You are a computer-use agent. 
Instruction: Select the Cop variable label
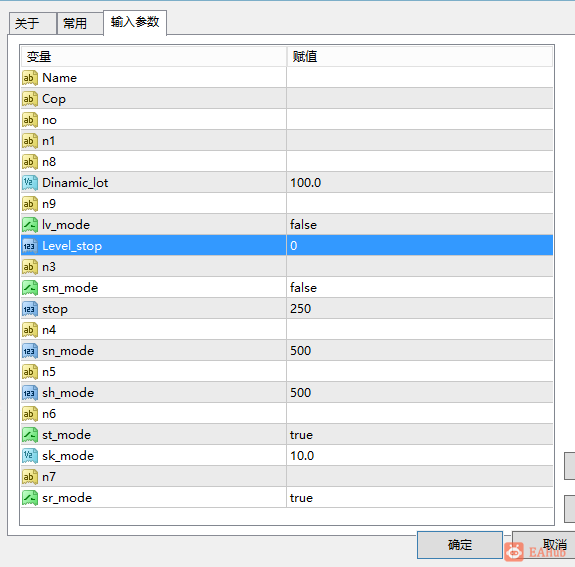coord(54,99)
